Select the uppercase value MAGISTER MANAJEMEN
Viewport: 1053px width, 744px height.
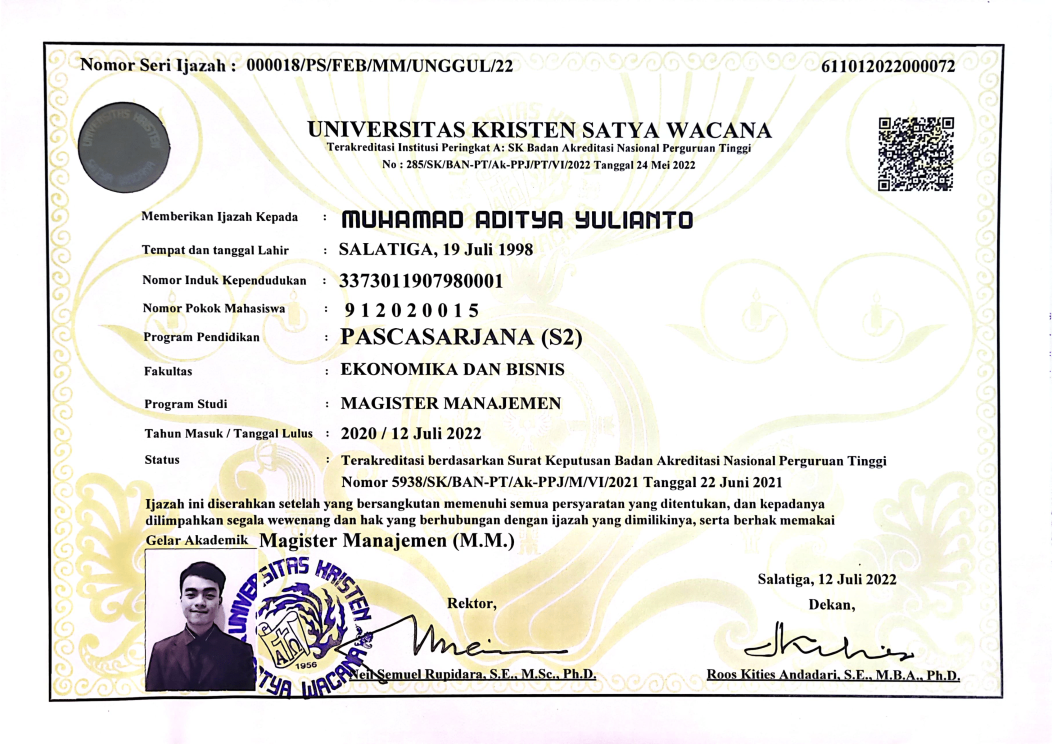pos(451,404)
